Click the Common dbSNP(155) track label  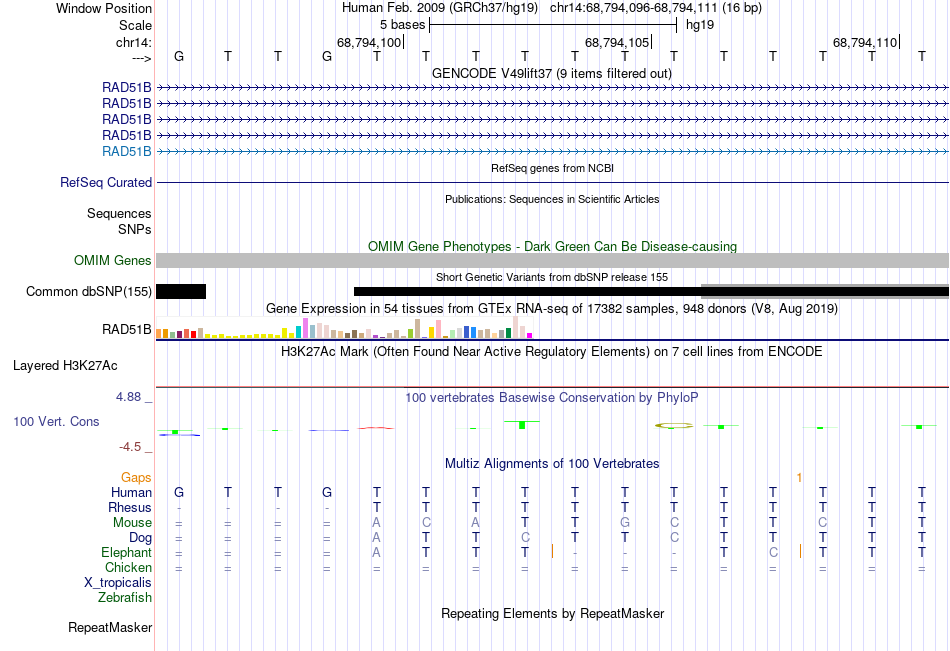coord(88,292)
